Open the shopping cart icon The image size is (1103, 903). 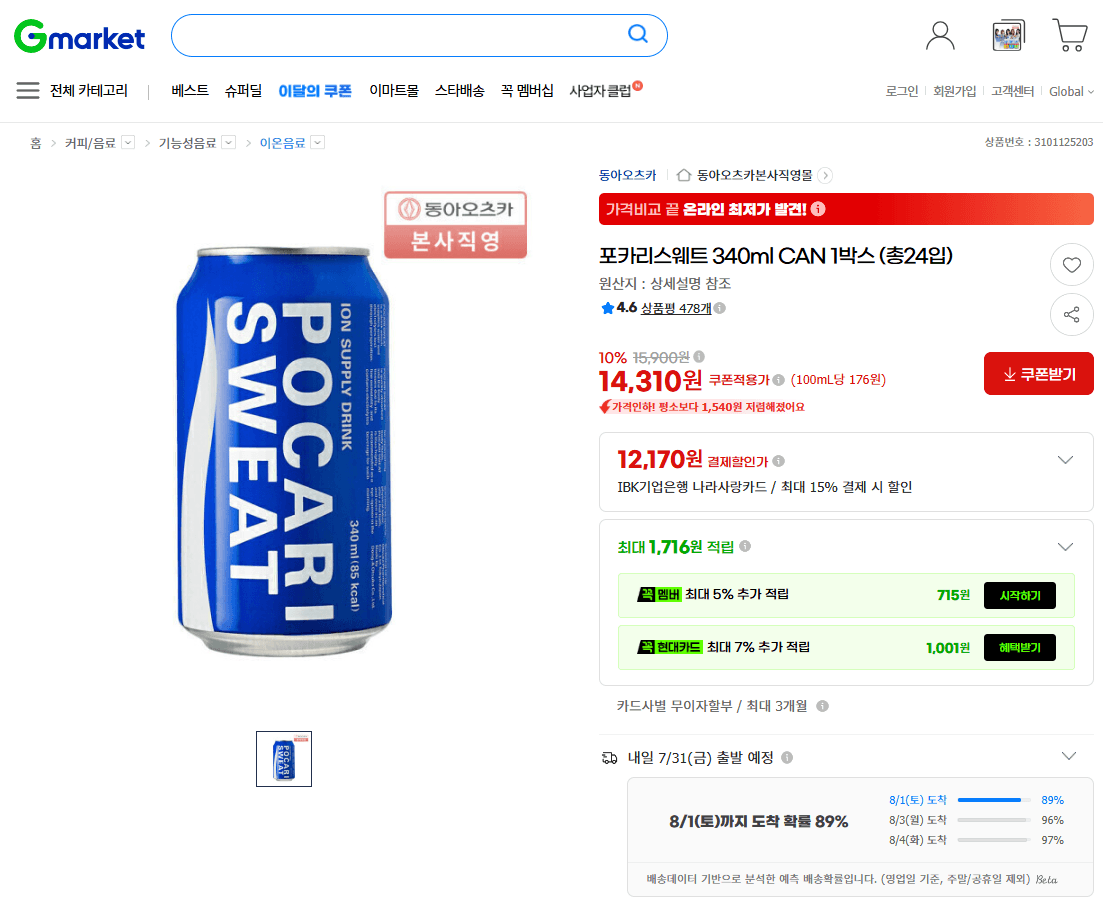click(1069, 35)
